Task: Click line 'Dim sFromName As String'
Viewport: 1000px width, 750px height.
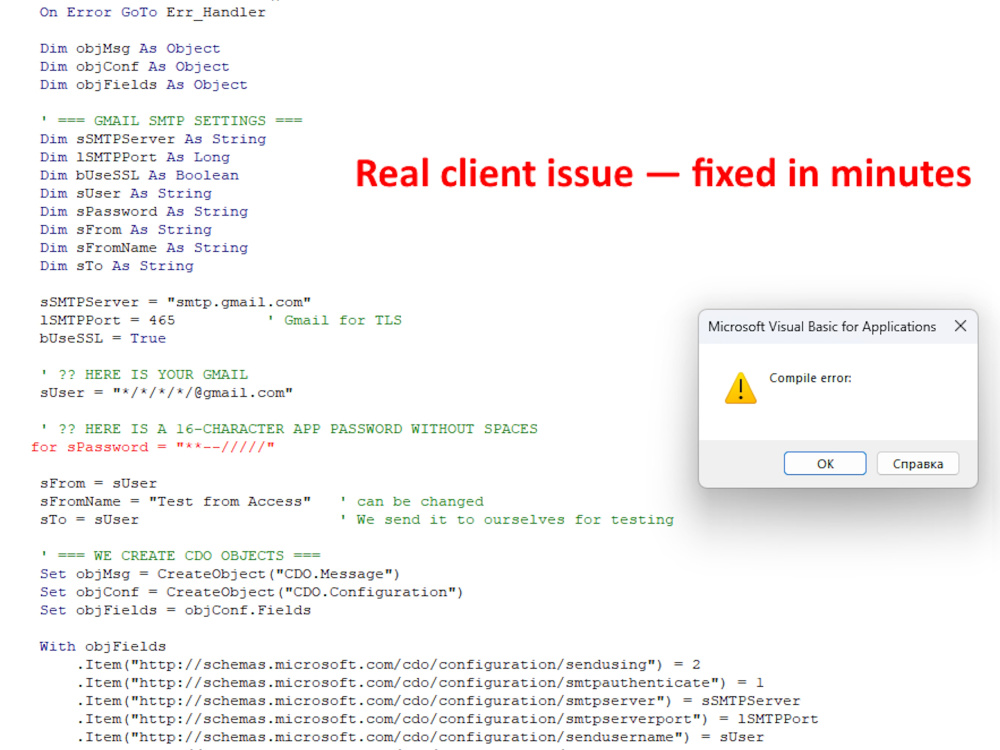Action: [143, 248]
